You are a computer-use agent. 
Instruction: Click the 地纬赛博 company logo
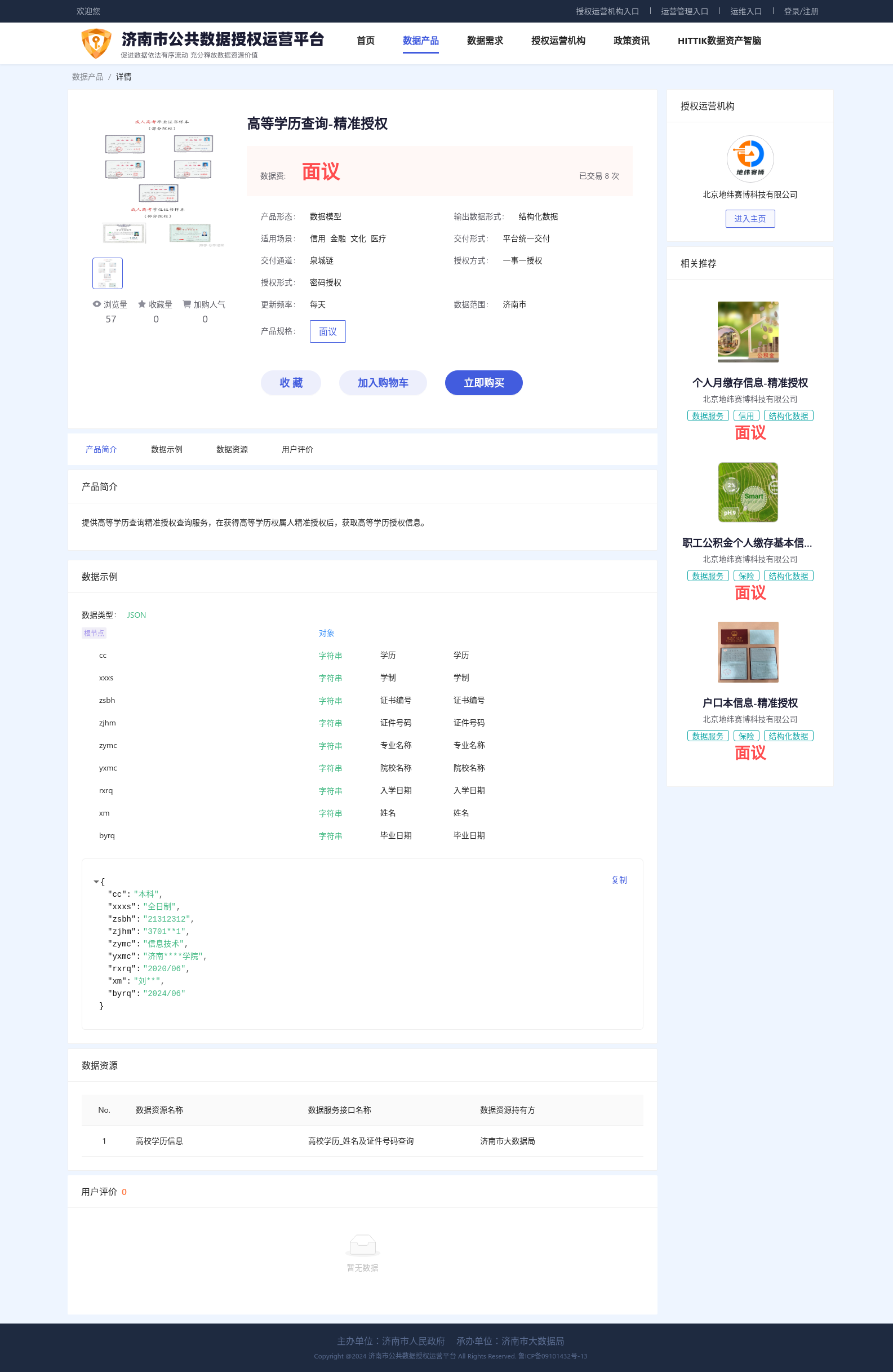749,158
